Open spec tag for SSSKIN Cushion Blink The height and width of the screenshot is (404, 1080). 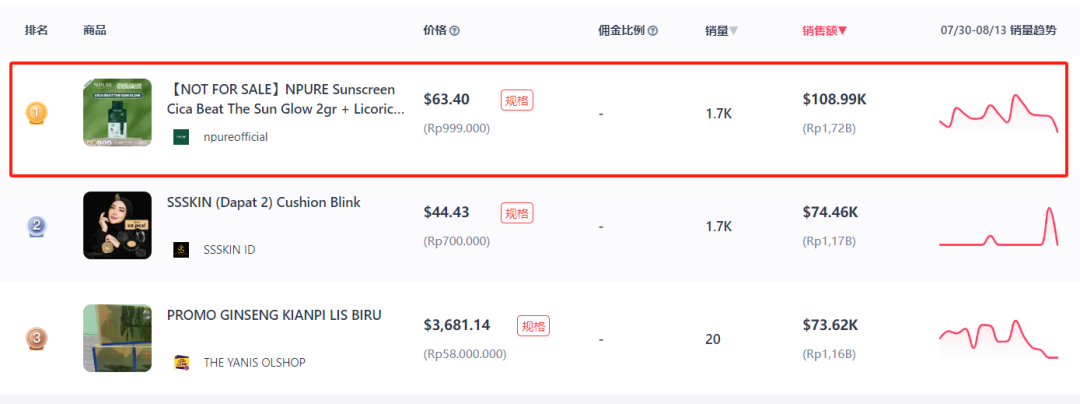click(x=517, y=213)
